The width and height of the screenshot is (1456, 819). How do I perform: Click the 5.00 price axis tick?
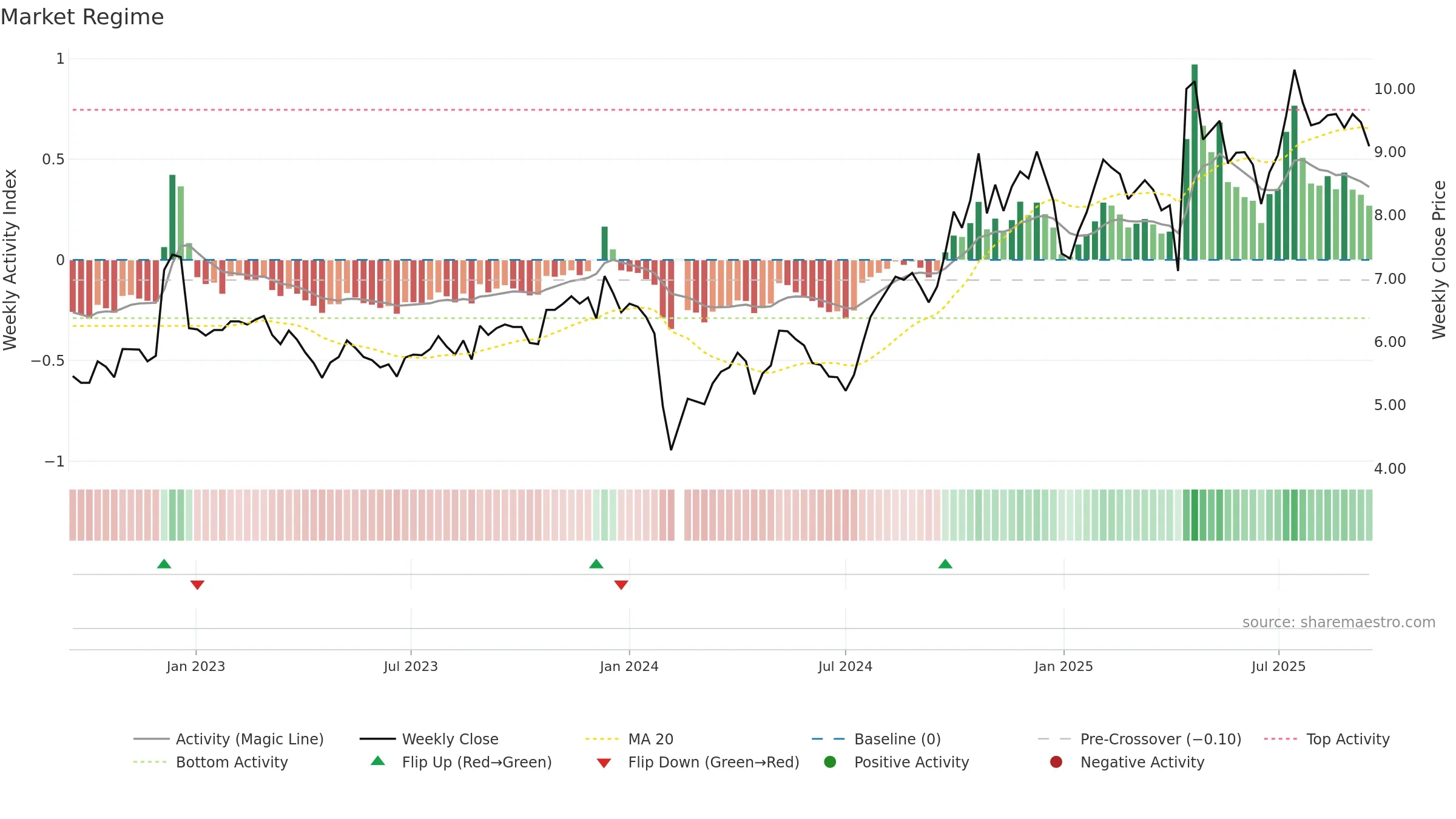tap(1390, 405)
